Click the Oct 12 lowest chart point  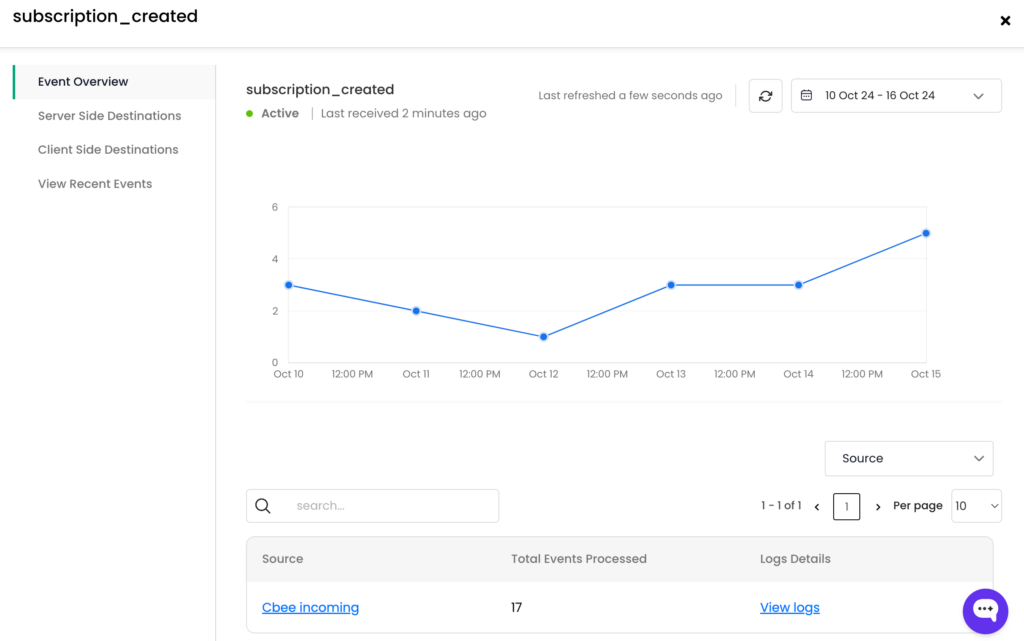click(544, 337)
